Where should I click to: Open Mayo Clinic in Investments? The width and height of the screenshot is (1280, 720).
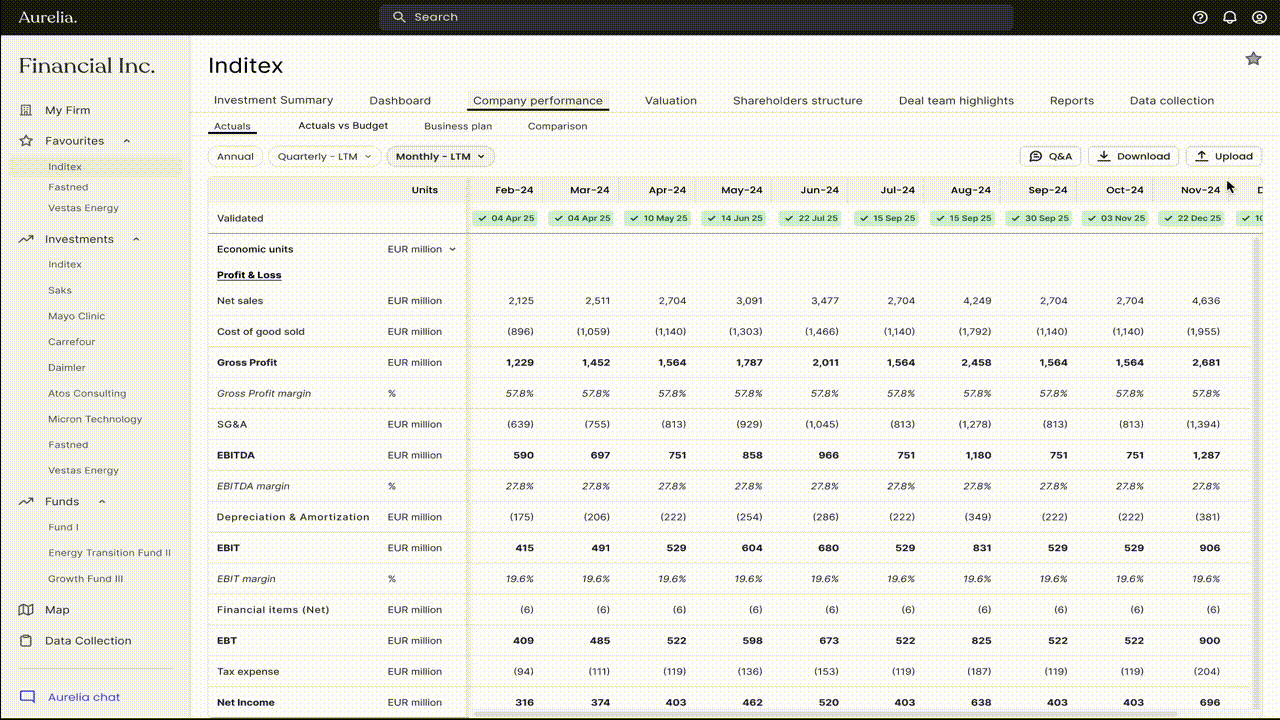(x=76, y=316)
